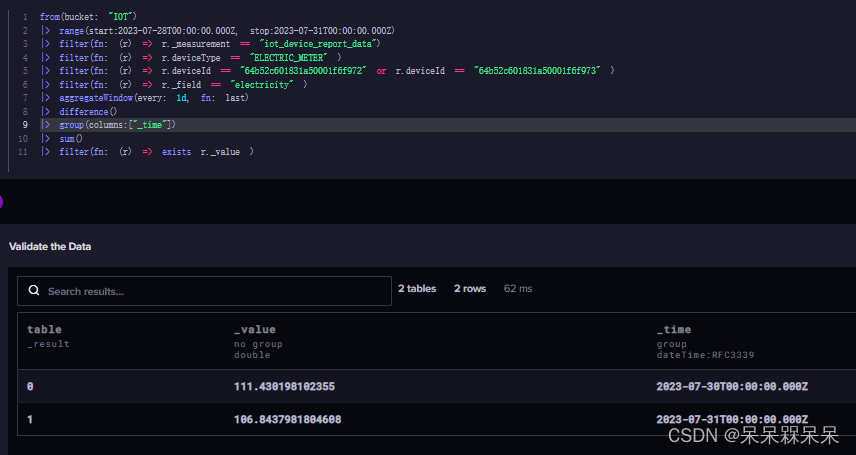Image resolution: width=856 pixels, height=455 pixels.
Task: Click the 2023-07-30T00:00:00.000Z time cell
Action: (732, 386)
